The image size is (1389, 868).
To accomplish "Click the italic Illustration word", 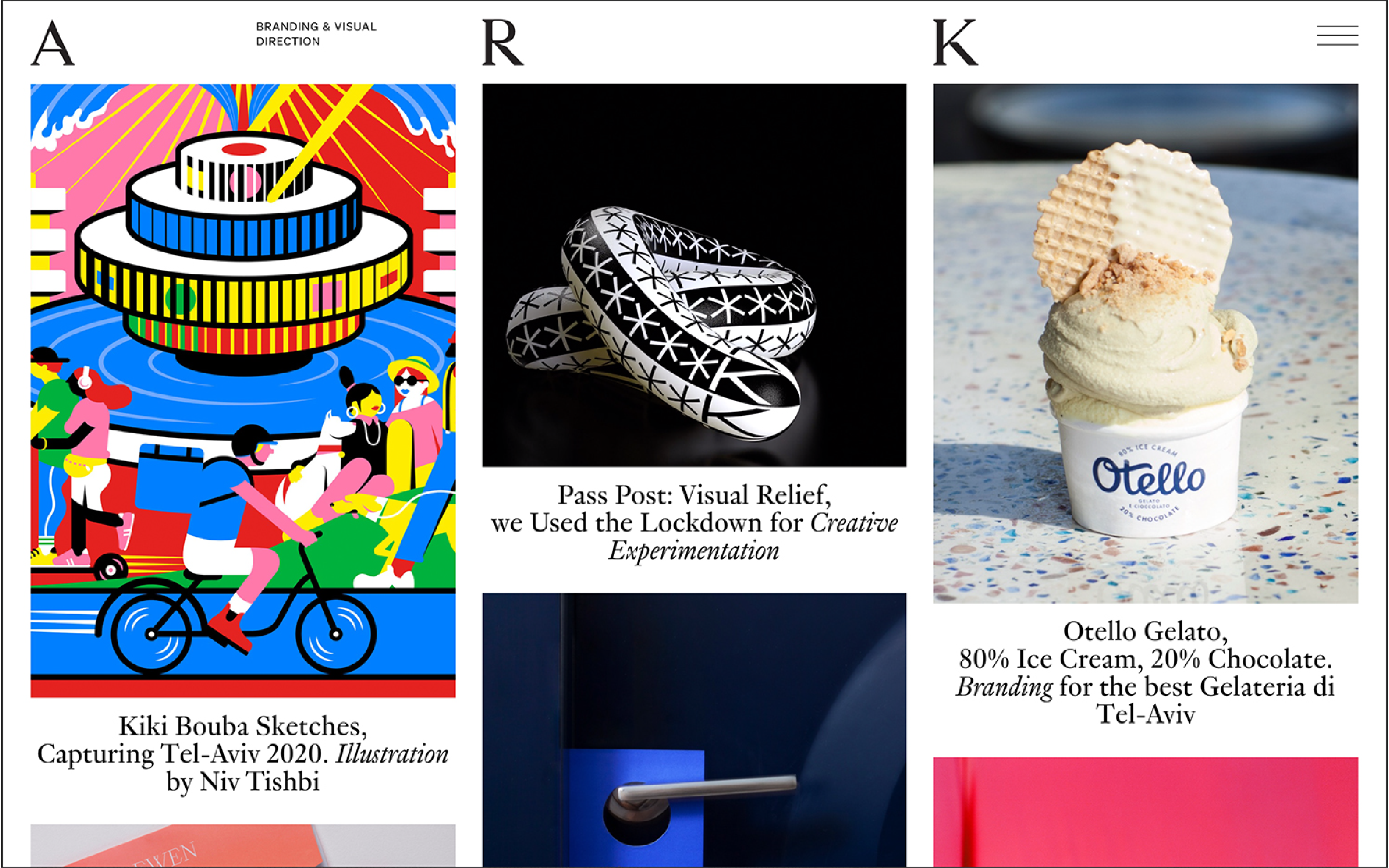I will click(x=392, y=754).
